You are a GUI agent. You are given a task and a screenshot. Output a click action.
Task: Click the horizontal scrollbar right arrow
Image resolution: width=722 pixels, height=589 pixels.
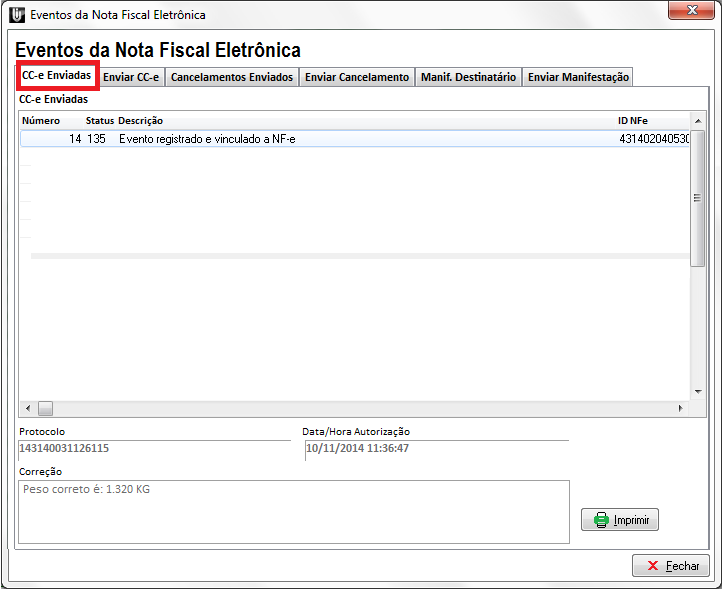pos(681,408)
